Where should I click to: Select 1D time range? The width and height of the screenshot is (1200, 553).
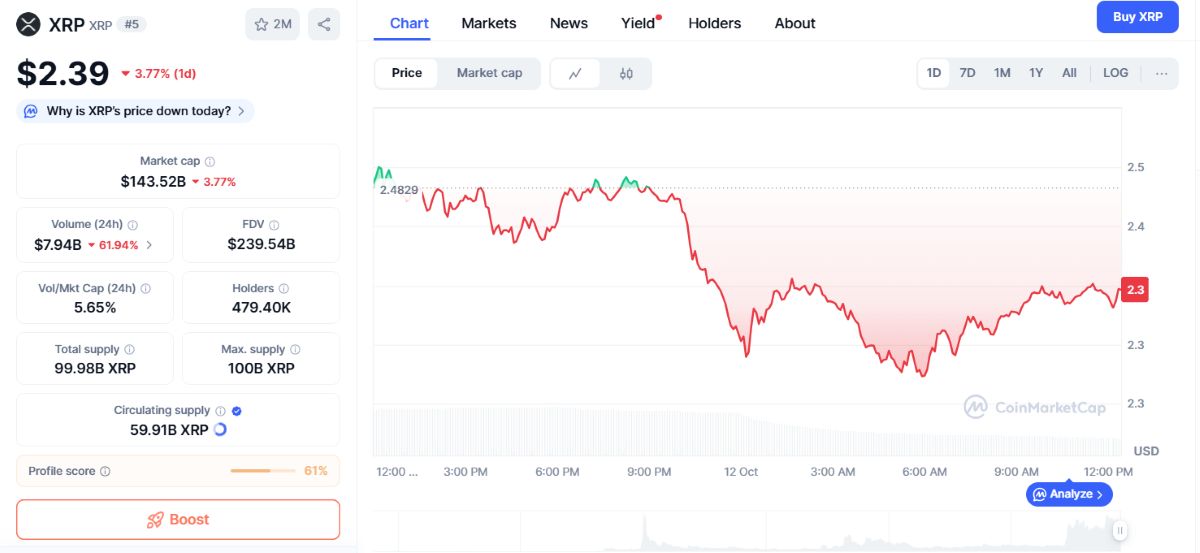[x=934, y=73]
